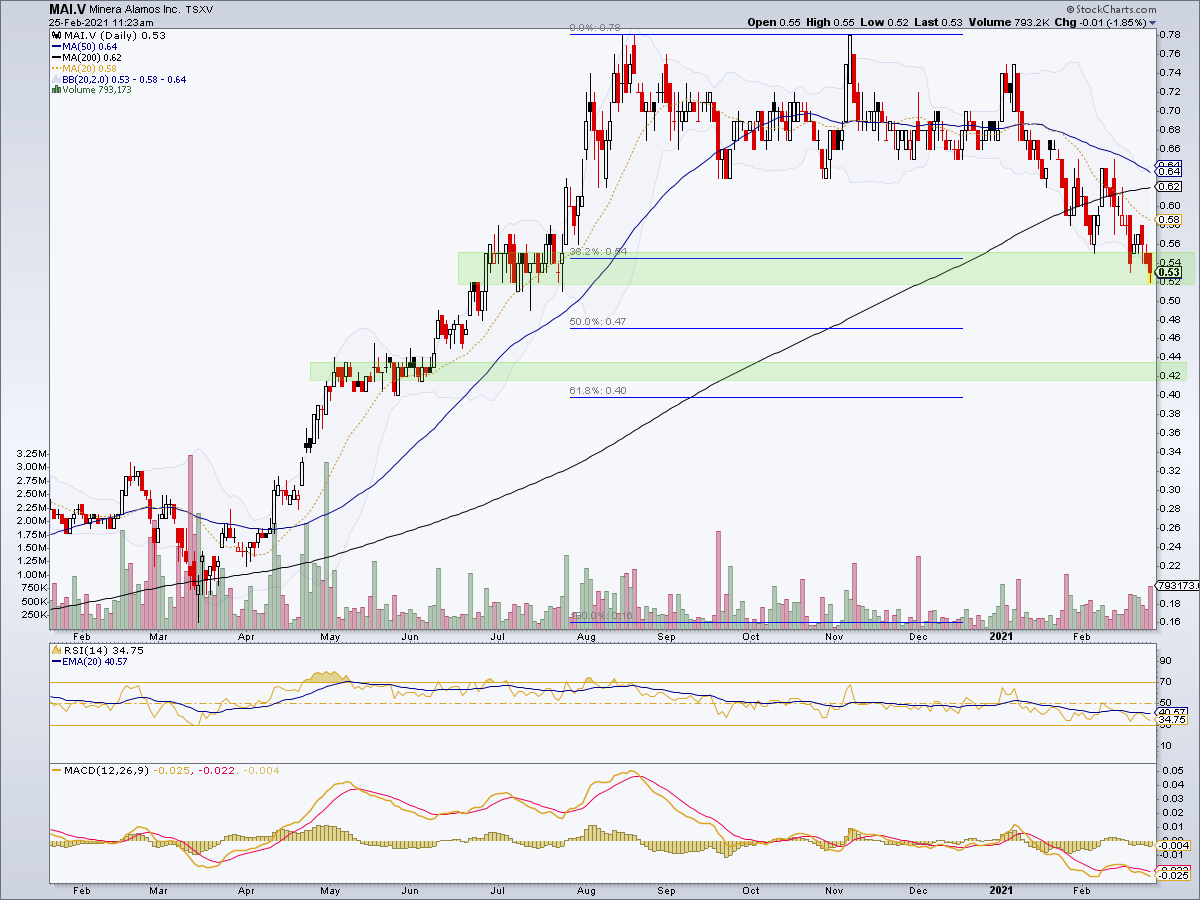Click the Nov label on the price panel axis
This screenshot has width=1200, height=900.
pyautogui.click(x=836, y=635)
